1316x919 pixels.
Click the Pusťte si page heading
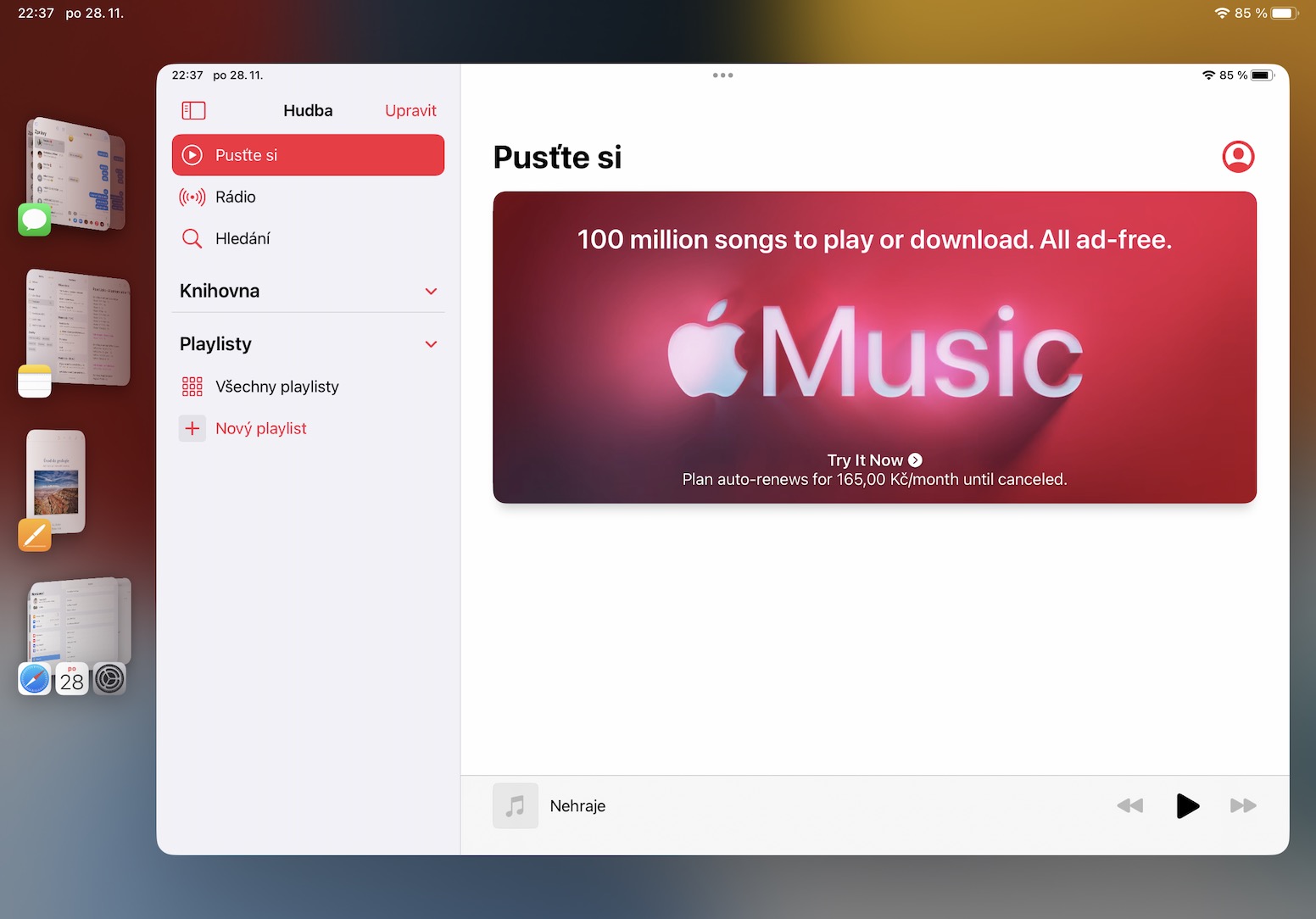tap(557, 157)
